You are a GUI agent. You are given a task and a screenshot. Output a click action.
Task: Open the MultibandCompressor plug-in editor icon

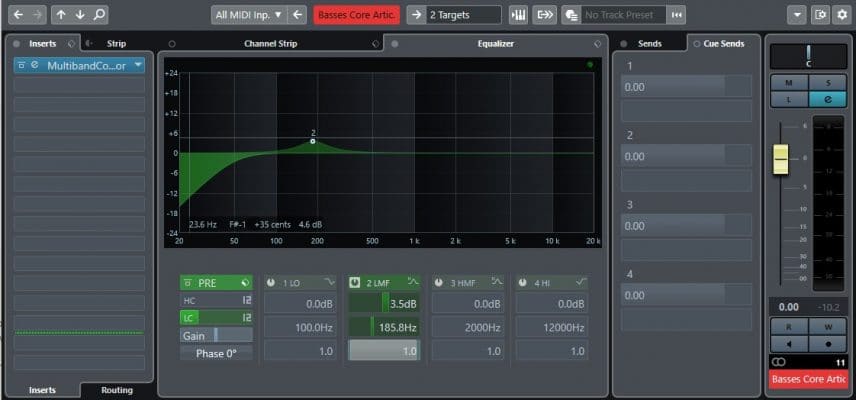coord(35,65)
